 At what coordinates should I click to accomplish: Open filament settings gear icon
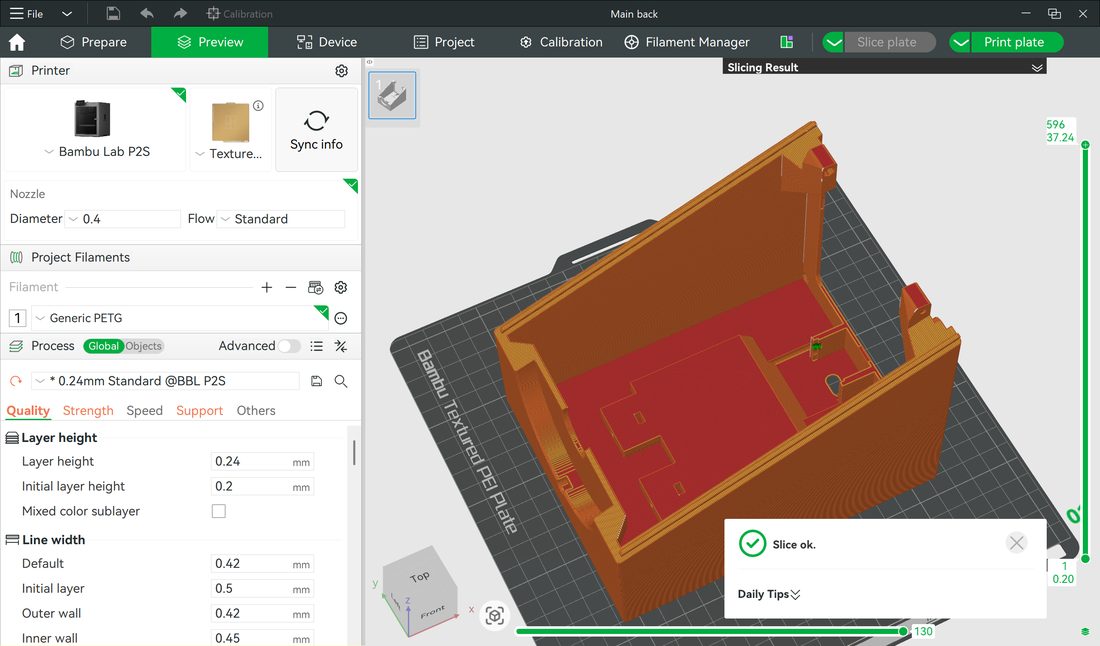341,288
